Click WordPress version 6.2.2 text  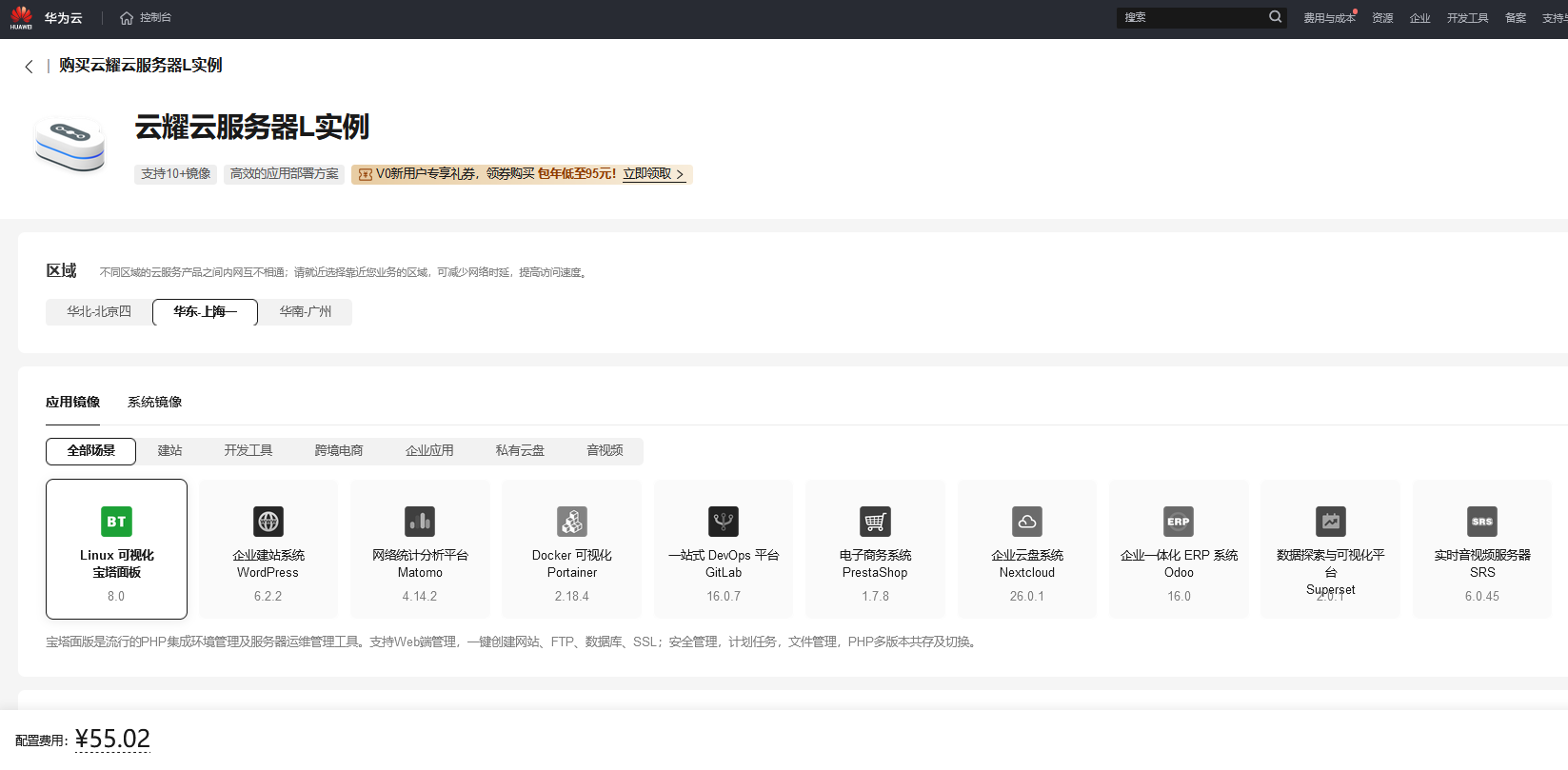268,597
